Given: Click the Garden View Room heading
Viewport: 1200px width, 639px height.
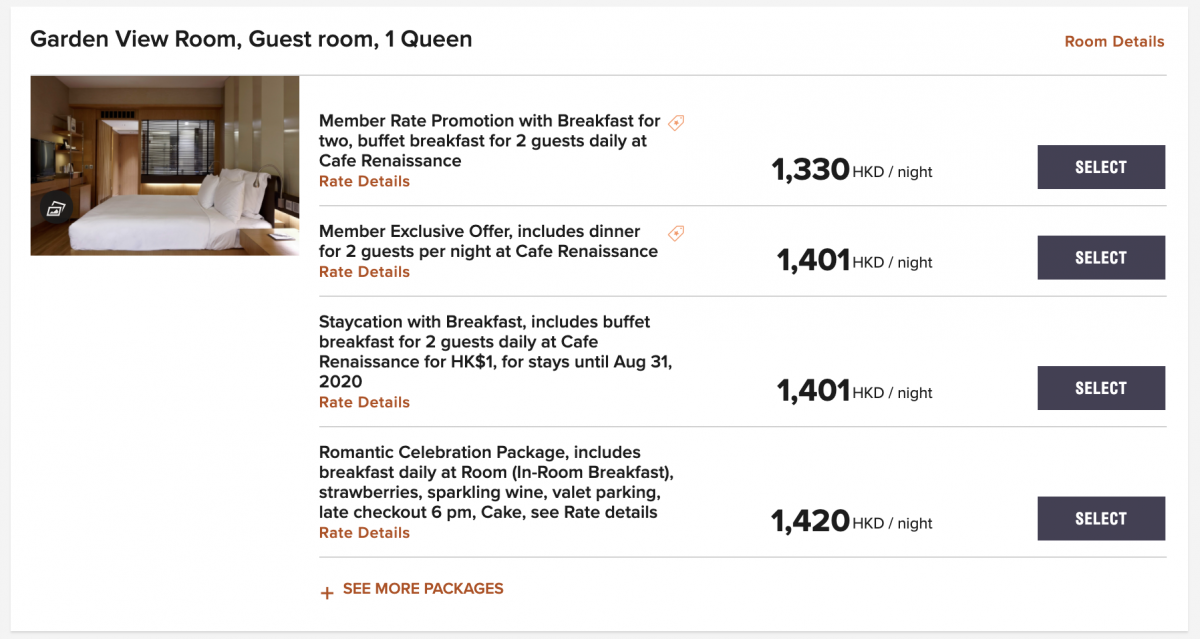Looking at the screenshot, I should (251, 40).
